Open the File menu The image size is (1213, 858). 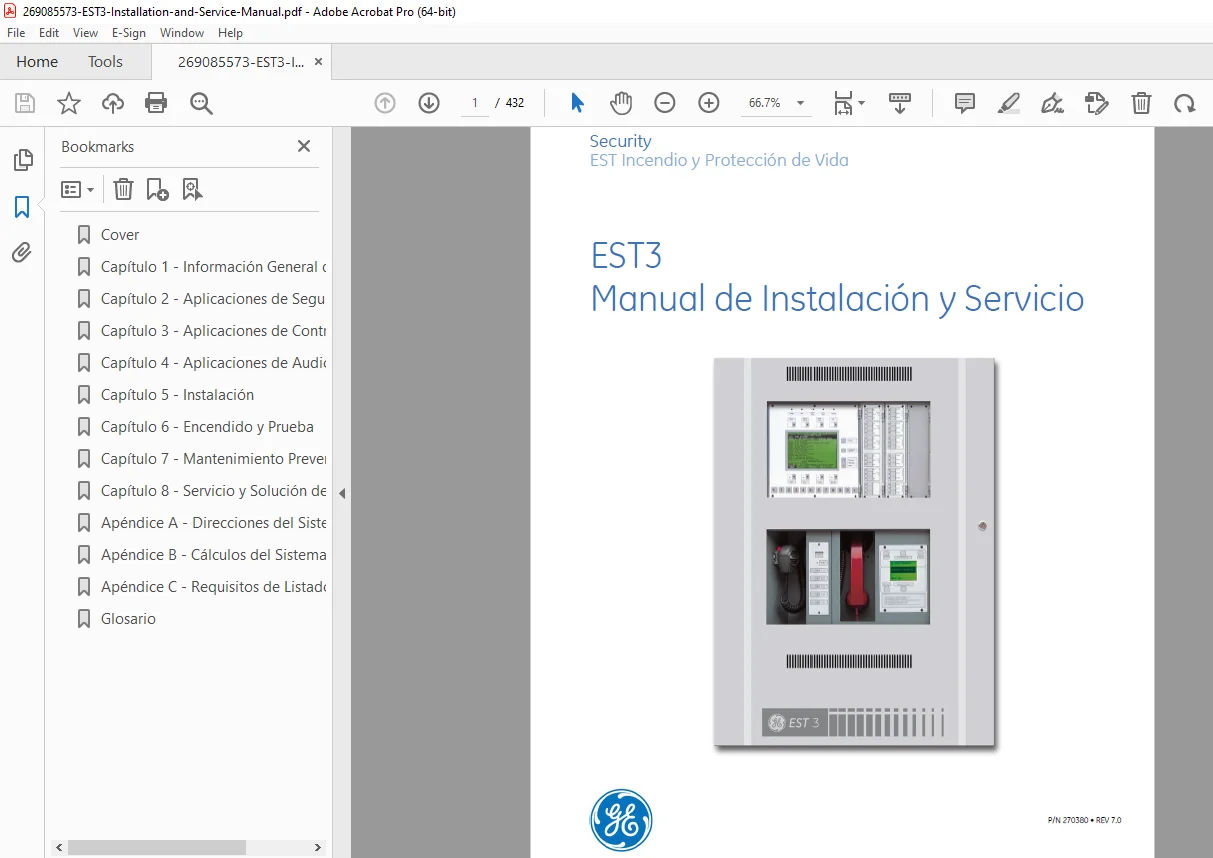pos(16,33)
